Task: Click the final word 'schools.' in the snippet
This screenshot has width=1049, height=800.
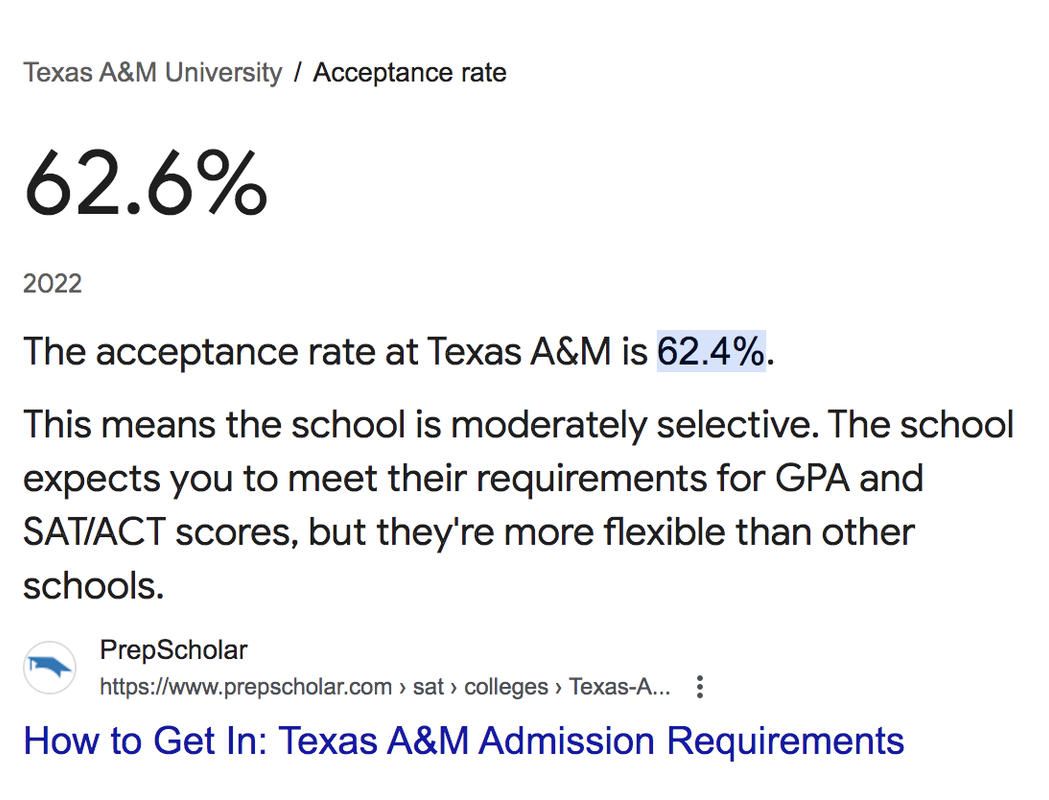Action: tap(93, 586)
